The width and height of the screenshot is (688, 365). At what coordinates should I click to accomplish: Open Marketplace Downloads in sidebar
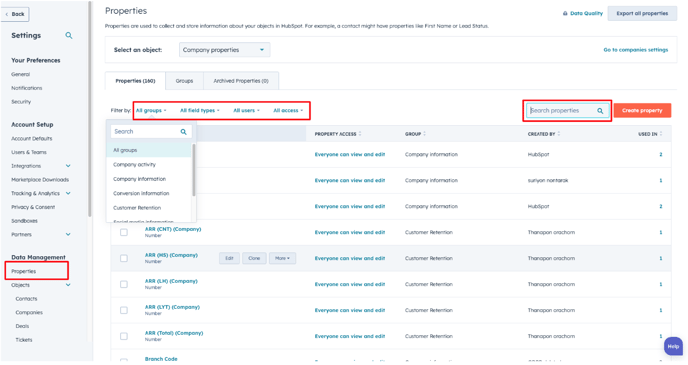click(40, 180)
